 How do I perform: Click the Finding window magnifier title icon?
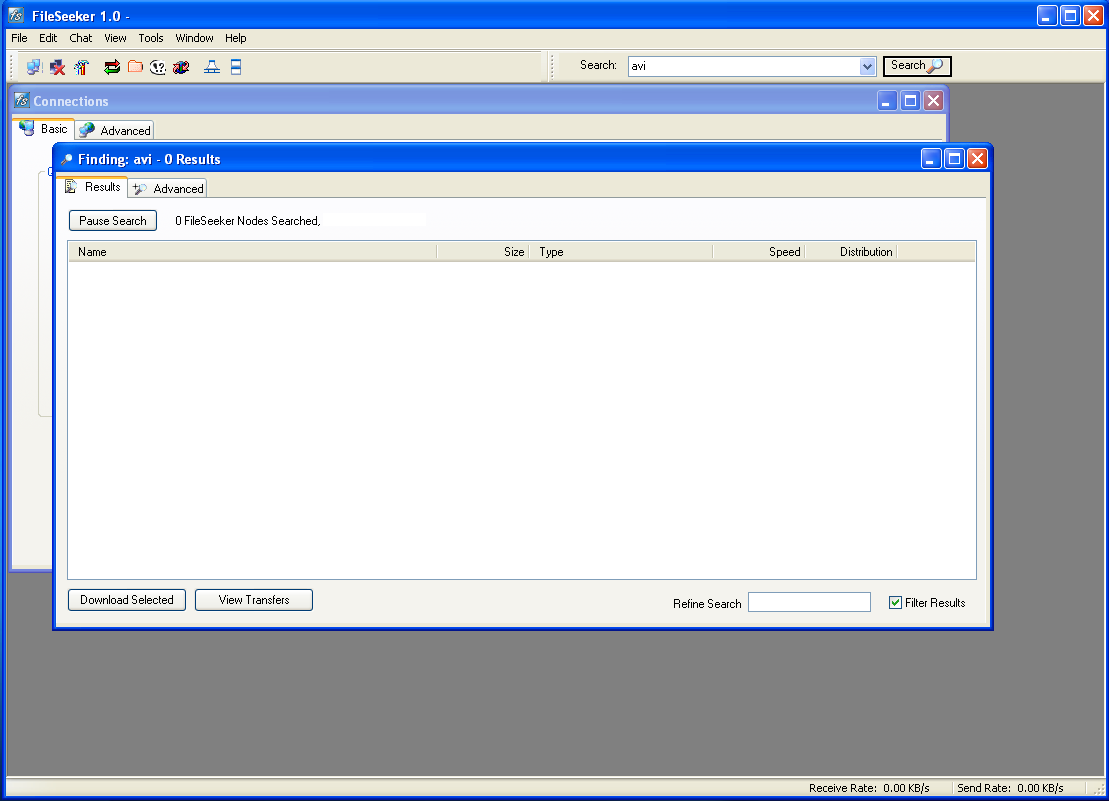point(66,159)
